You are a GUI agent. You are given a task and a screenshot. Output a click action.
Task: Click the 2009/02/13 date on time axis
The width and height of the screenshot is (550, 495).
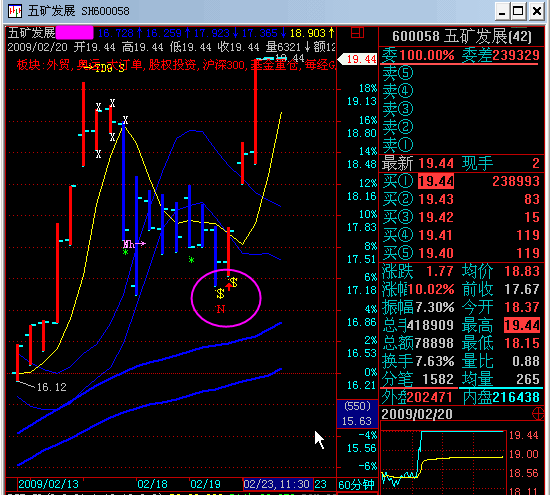48,484
